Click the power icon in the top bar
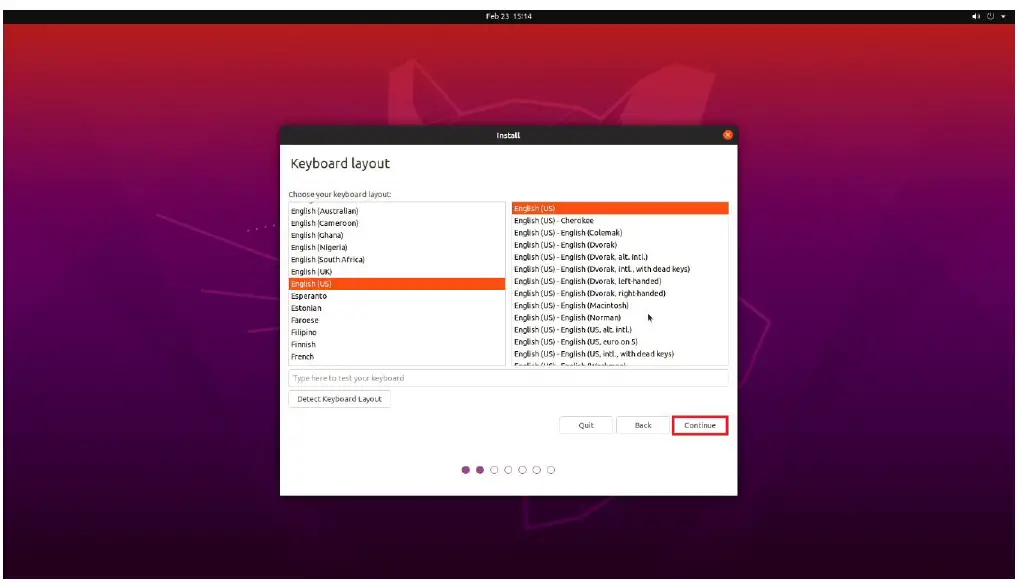 click(990, 16)
